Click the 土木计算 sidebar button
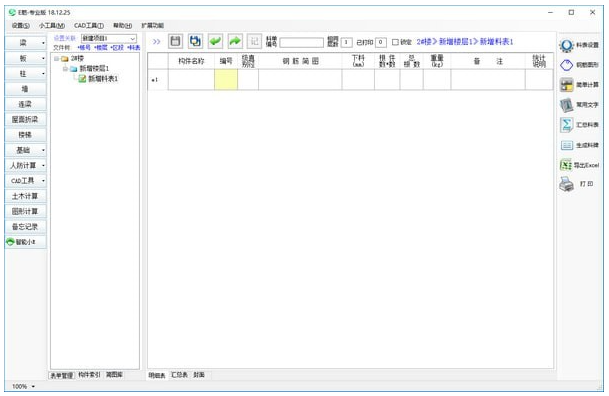The width and height of the screenshot is (609, 396). [26, 196]
